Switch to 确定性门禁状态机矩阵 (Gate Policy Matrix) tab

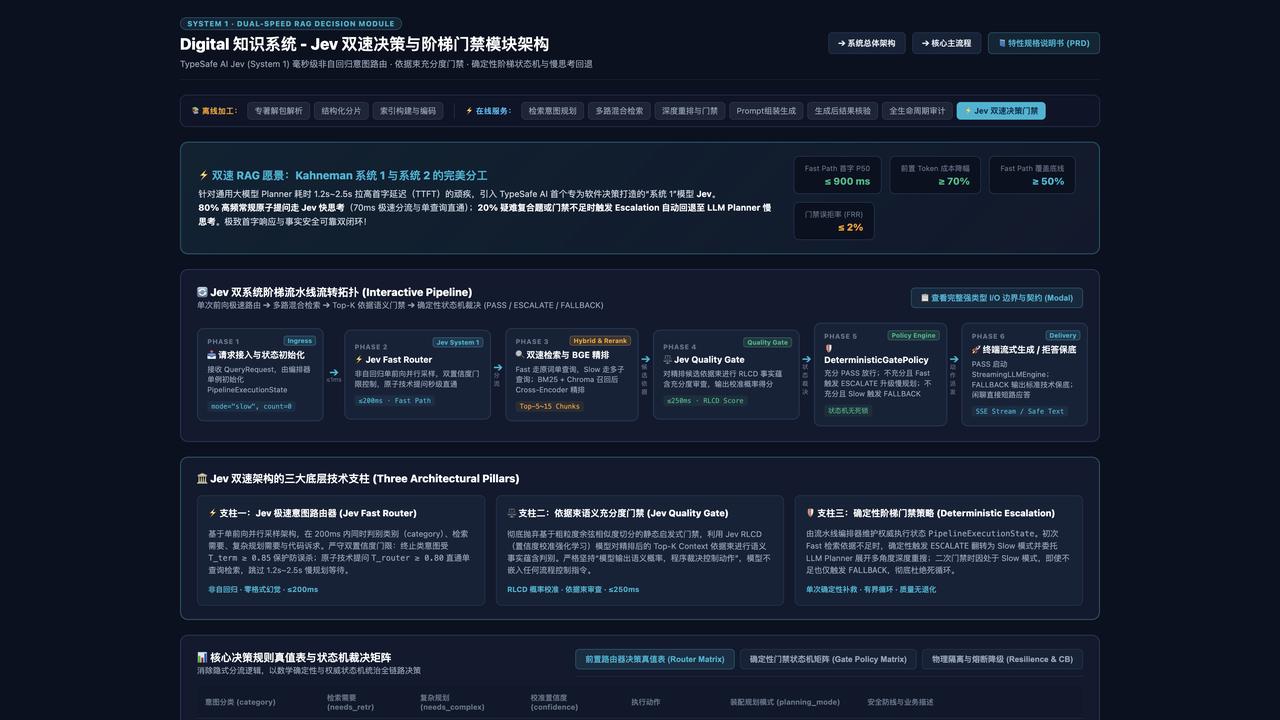click(828, 659)
